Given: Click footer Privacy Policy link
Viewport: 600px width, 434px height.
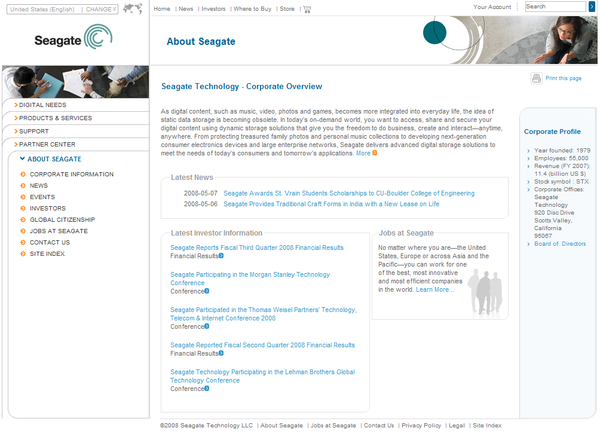Looking at the screenshot, I should pos(421,426).
